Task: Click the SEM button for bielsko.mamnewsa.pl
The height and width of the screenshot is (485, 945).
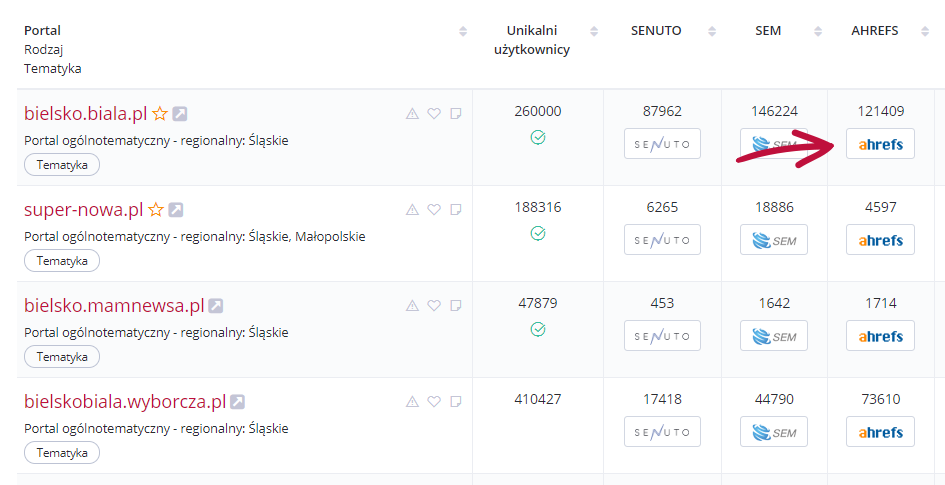Action: [774, 336]
